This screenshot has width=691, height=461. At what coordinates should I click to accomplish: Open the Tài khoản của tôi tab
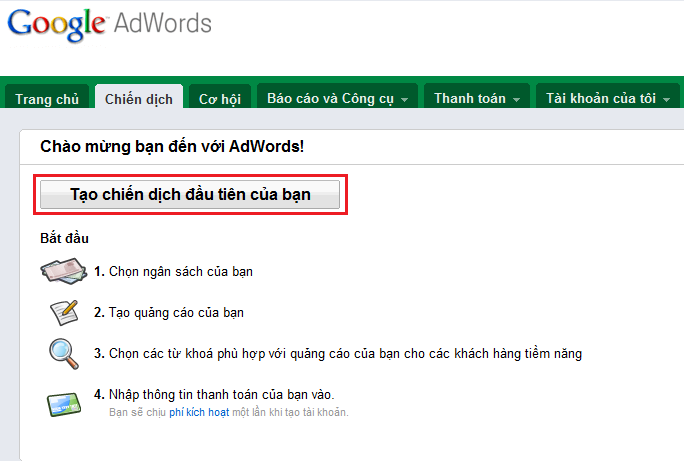608,98
